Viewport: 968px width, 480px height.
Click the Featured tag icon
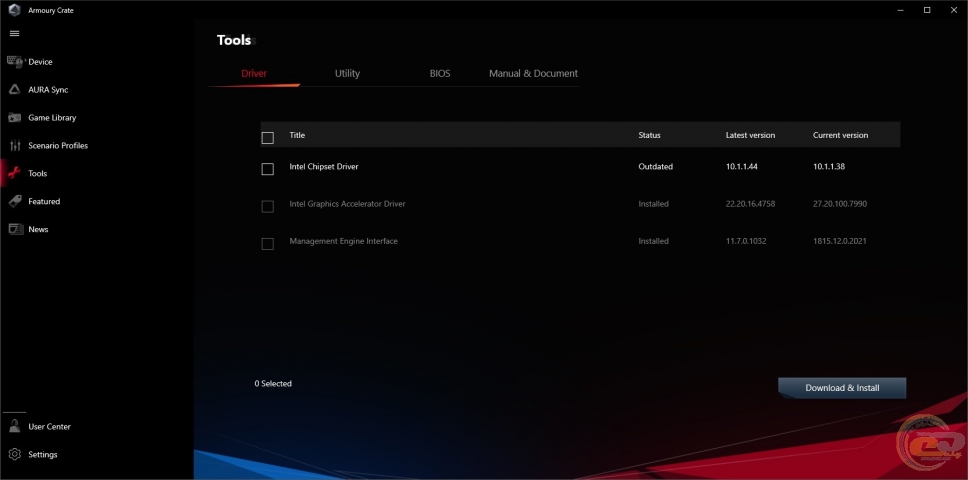pyautogui.click(x=15, y=201)
